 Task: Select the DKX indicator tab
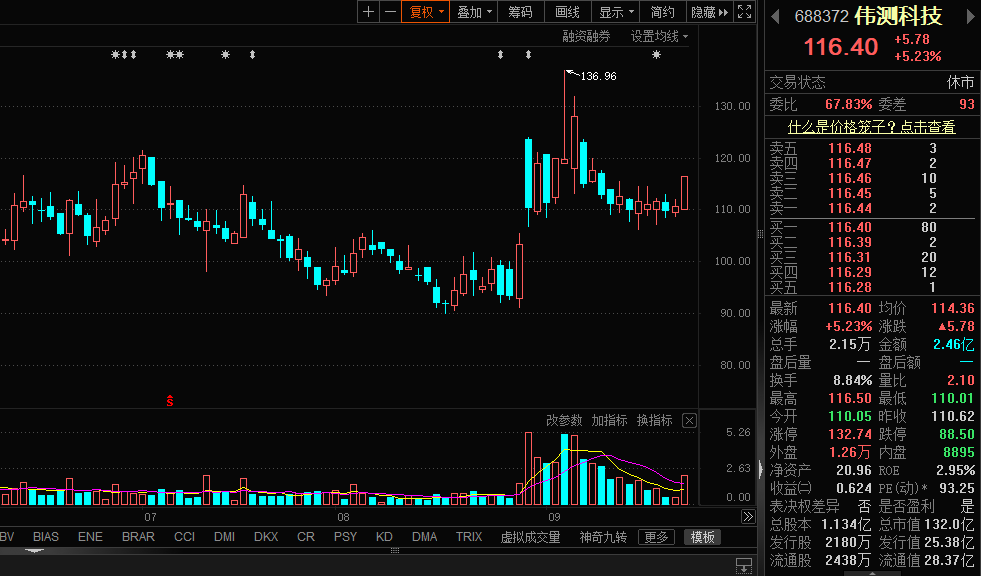(266, 537)
